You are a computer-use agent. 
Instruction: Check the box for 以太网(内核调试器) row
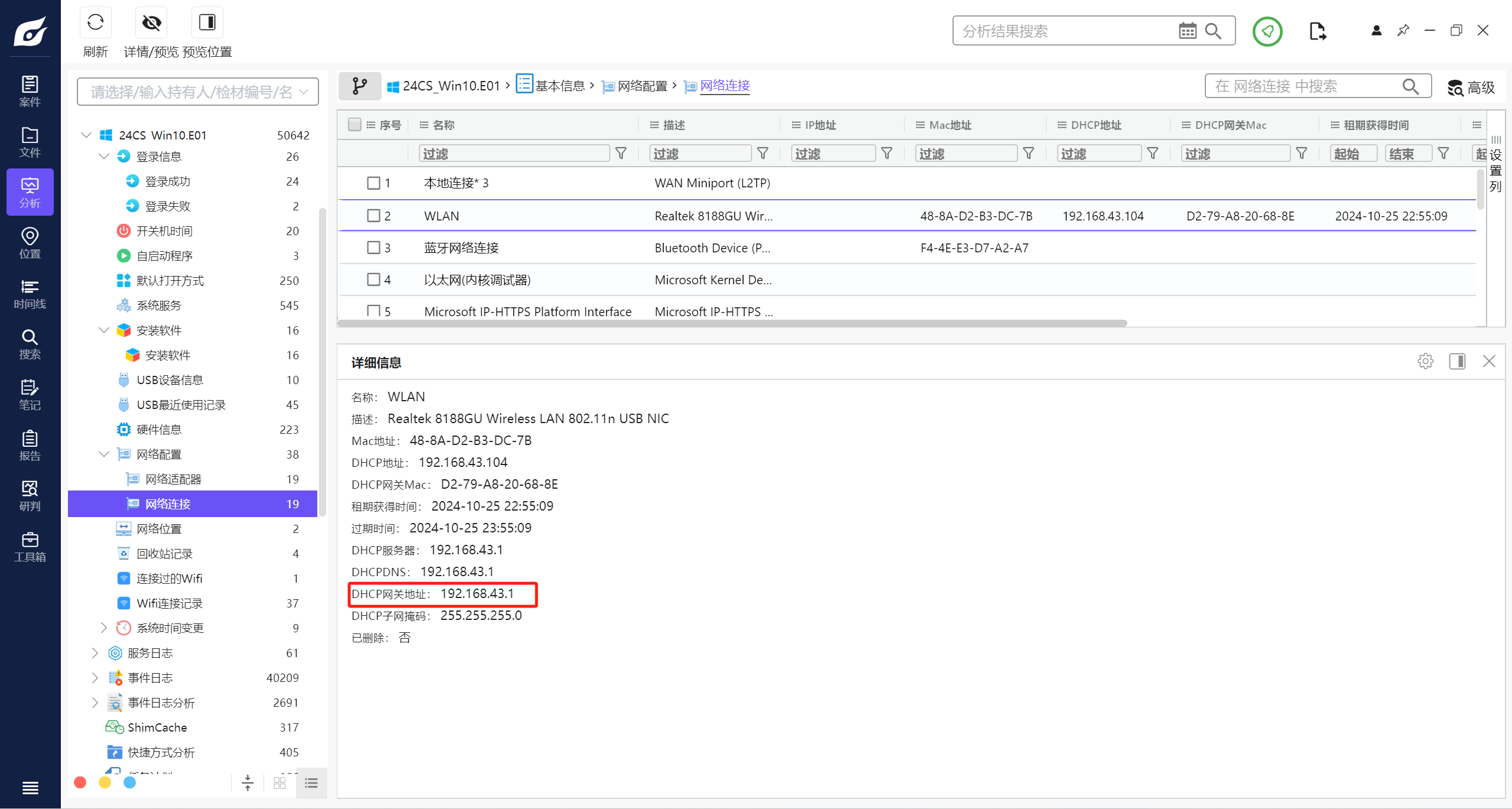coord(373,280)
